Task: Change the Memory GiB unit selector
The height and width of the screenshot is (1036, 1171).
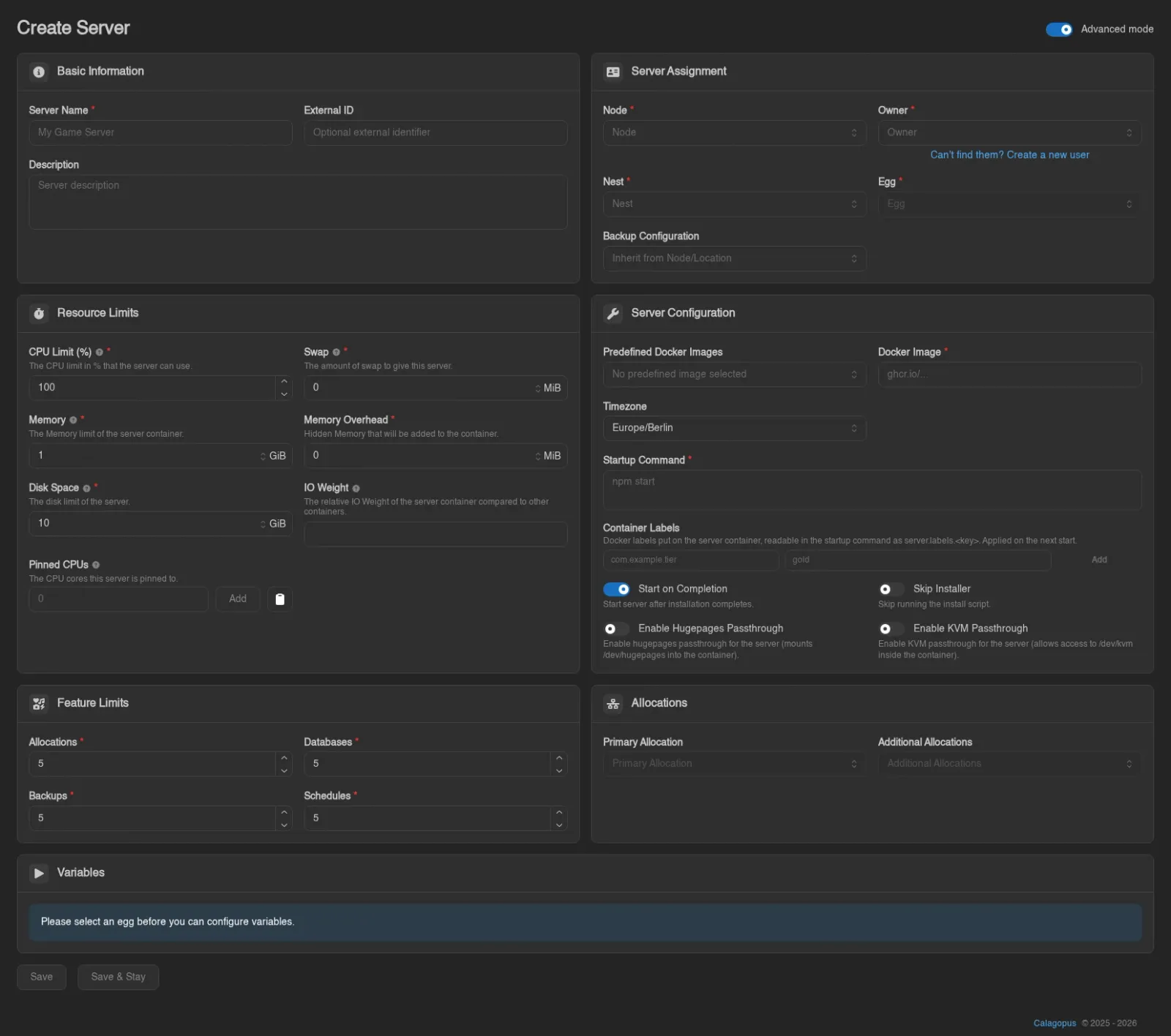Action: (x=274, y=456)
